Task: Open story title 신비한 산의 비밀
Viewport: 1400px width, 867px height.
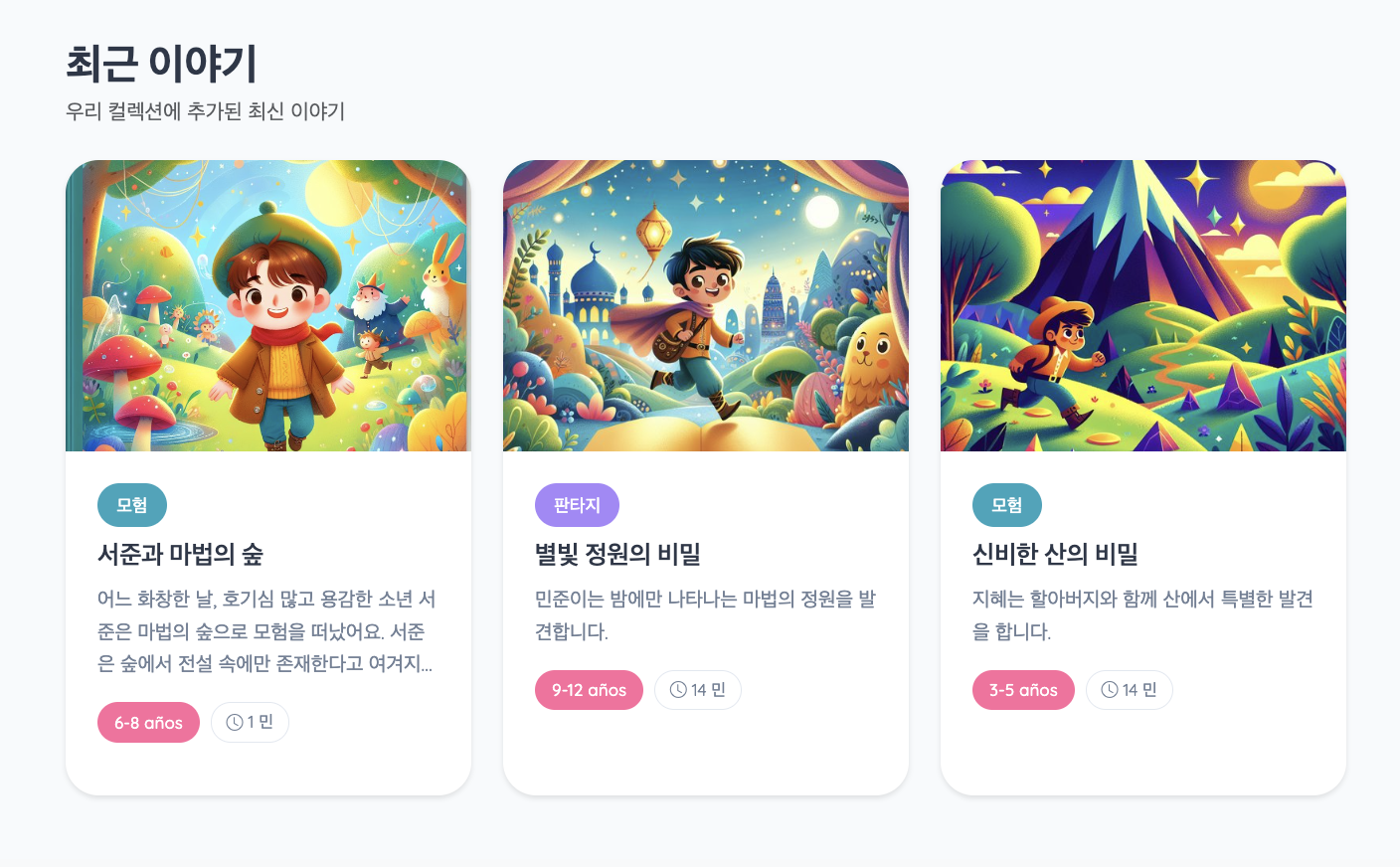Action: [1055, 554]
